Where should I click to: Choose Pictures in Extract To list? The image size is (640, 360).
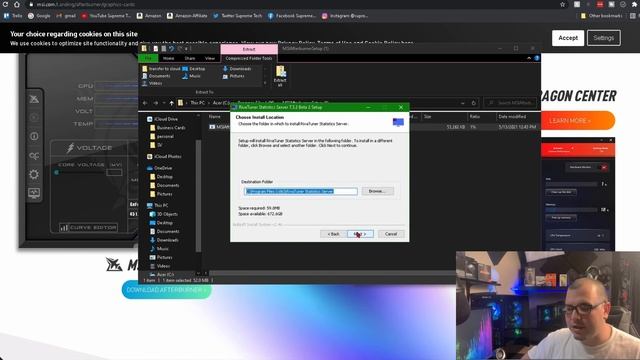click(x=234, y=76)
